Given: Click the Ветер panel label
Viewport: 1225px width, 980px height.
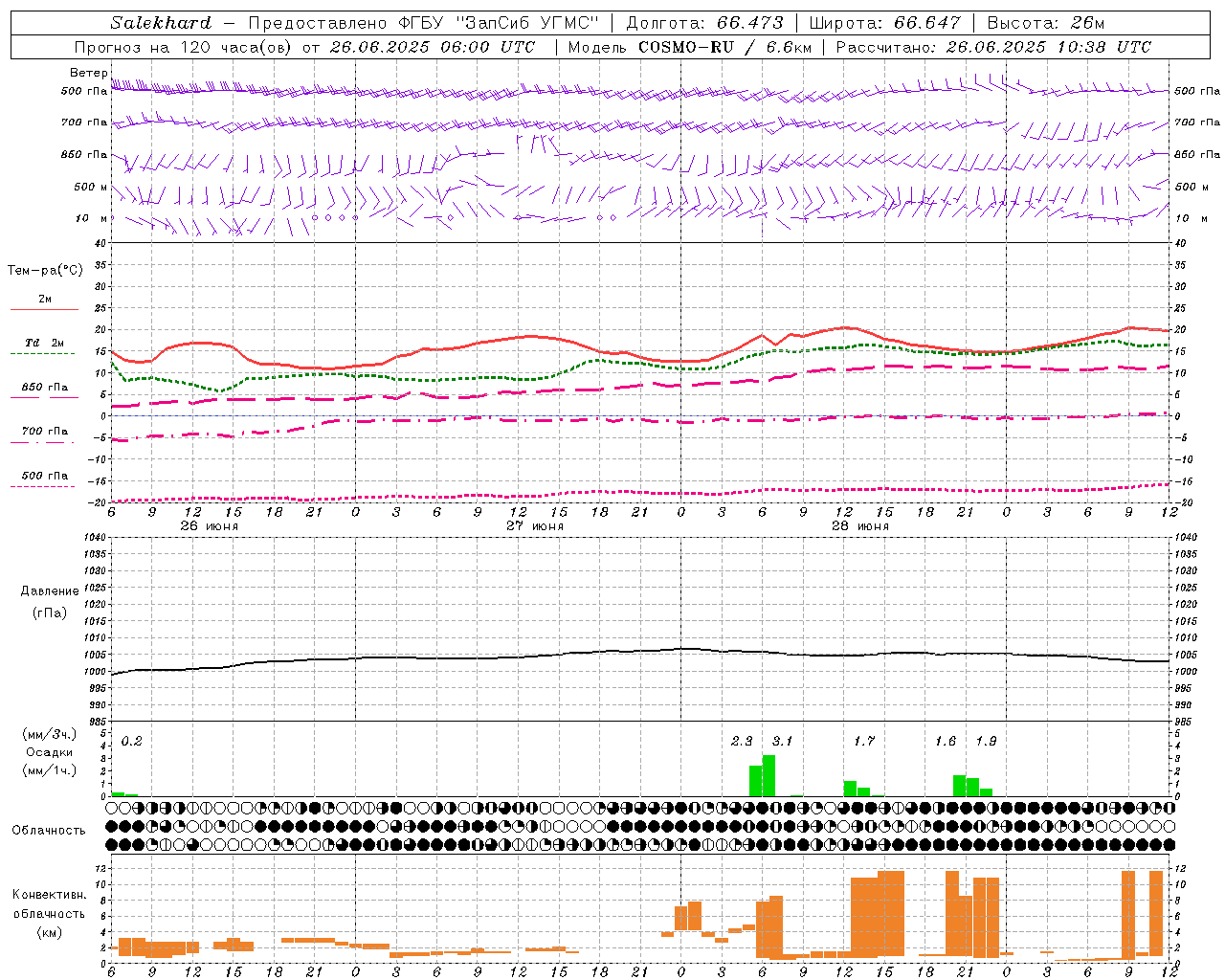Looking at the screenshot, I should pos(88,73).
